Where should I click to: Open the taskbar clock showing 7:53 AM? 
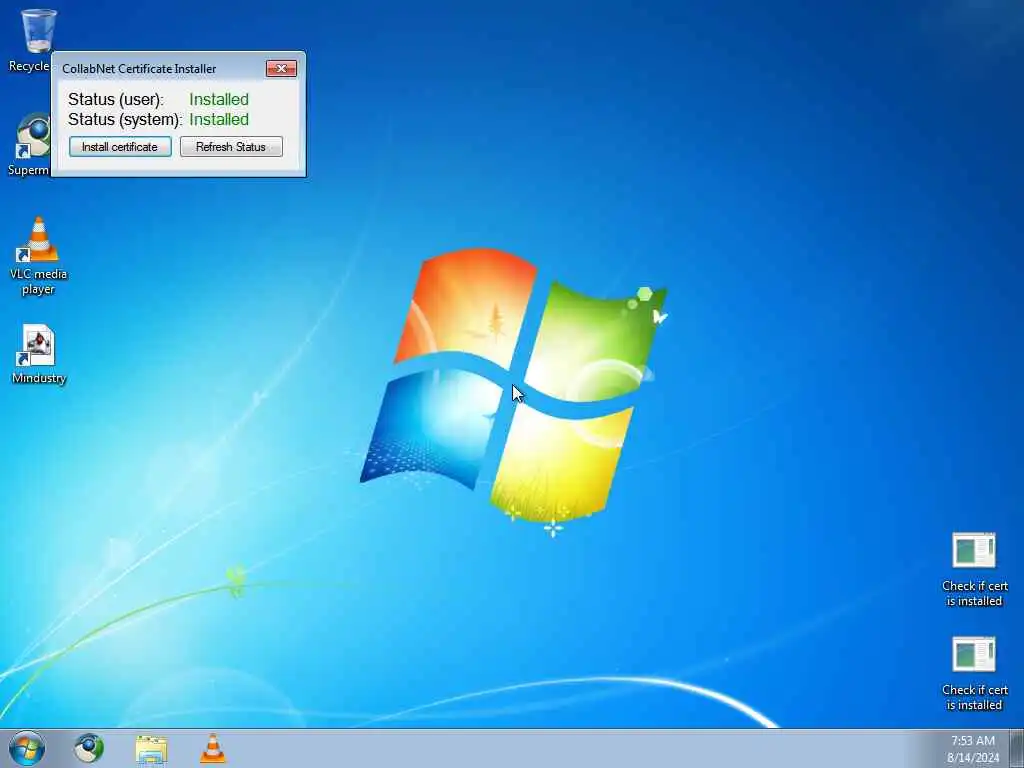coord(973,741)
